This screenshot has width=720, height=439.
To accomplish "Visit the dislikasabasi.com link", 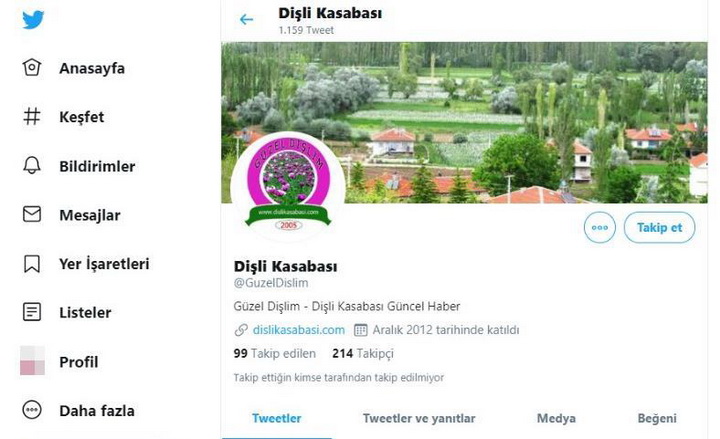I will (x=298, y=330).
